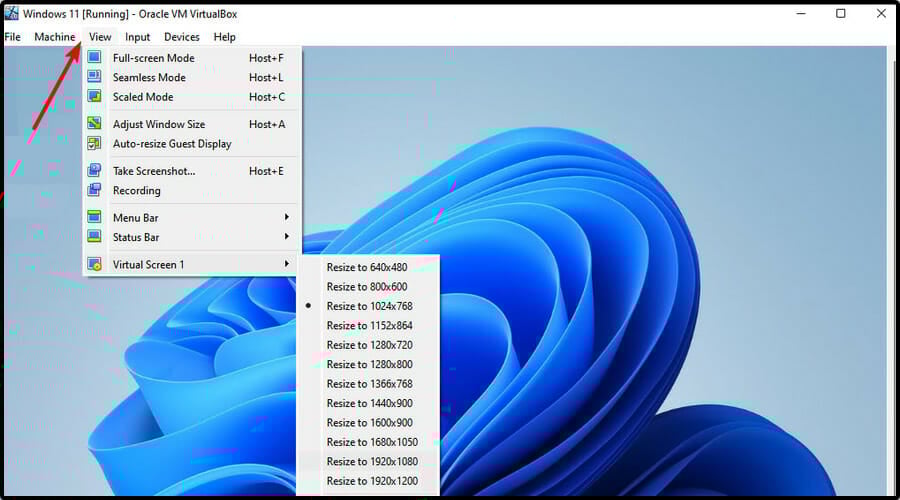Open the Help menu

[x=224, y=37]
